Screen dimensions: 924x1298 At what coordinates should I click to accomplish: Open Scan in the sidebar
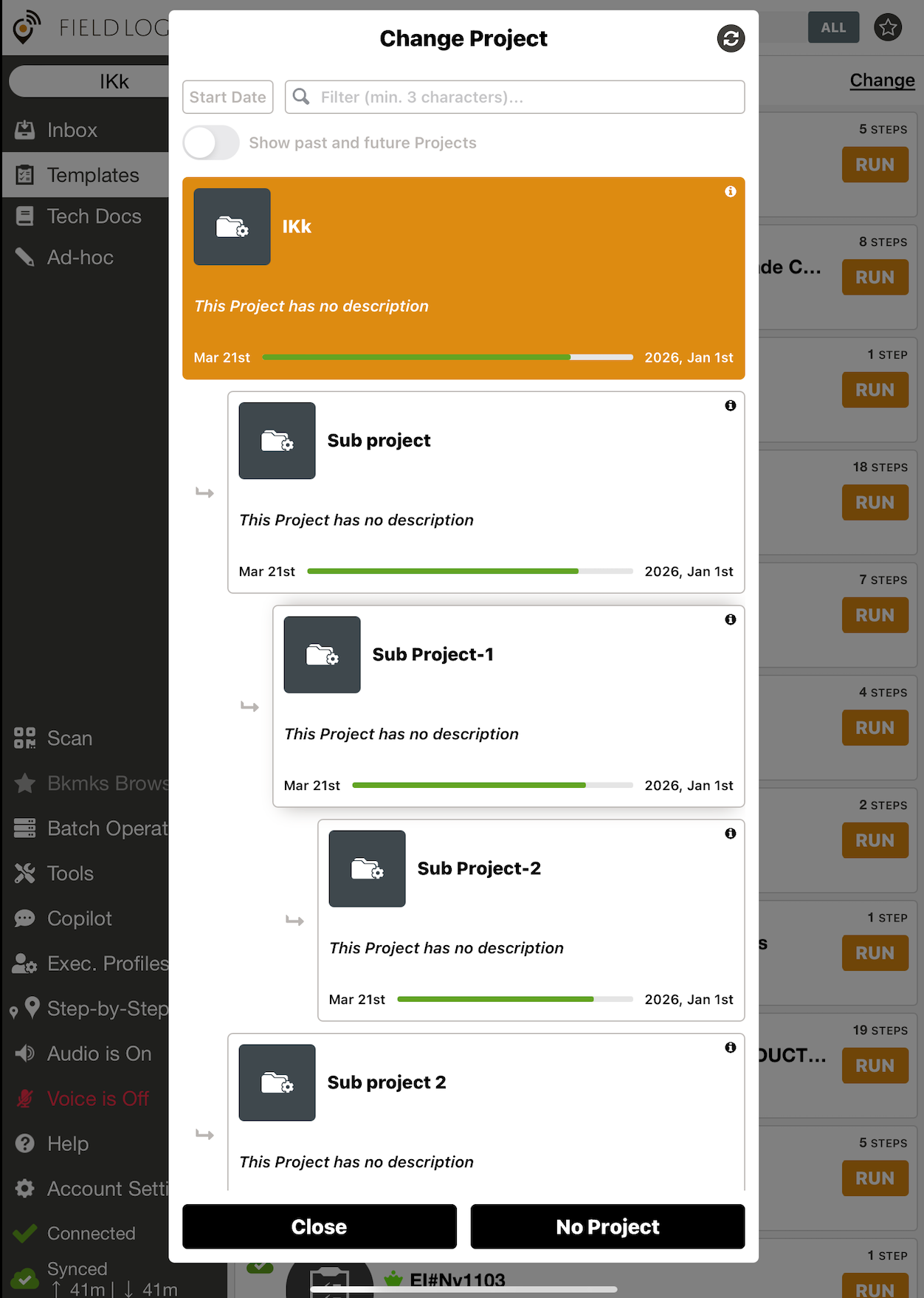pos(85,738)
